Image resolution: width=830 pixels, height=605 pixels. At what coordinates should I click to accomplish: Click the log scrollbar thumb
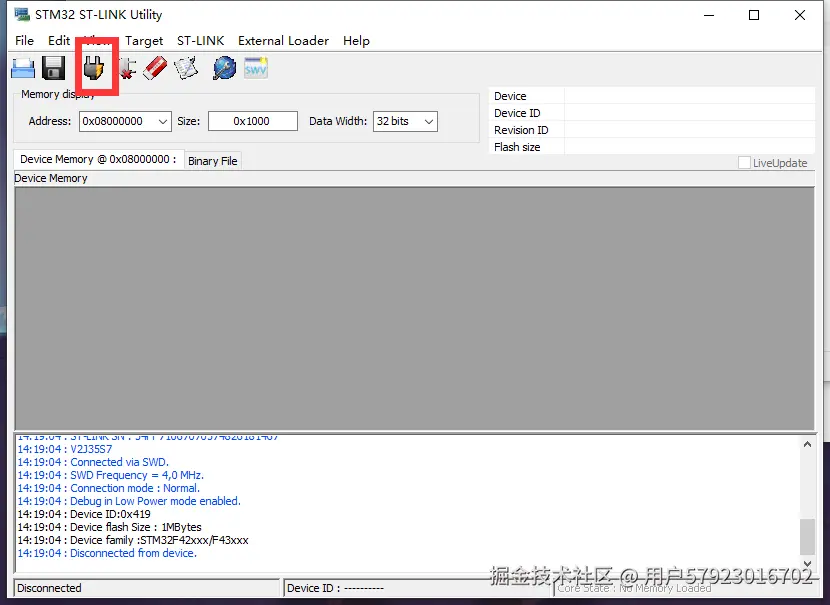coord(807,537)
